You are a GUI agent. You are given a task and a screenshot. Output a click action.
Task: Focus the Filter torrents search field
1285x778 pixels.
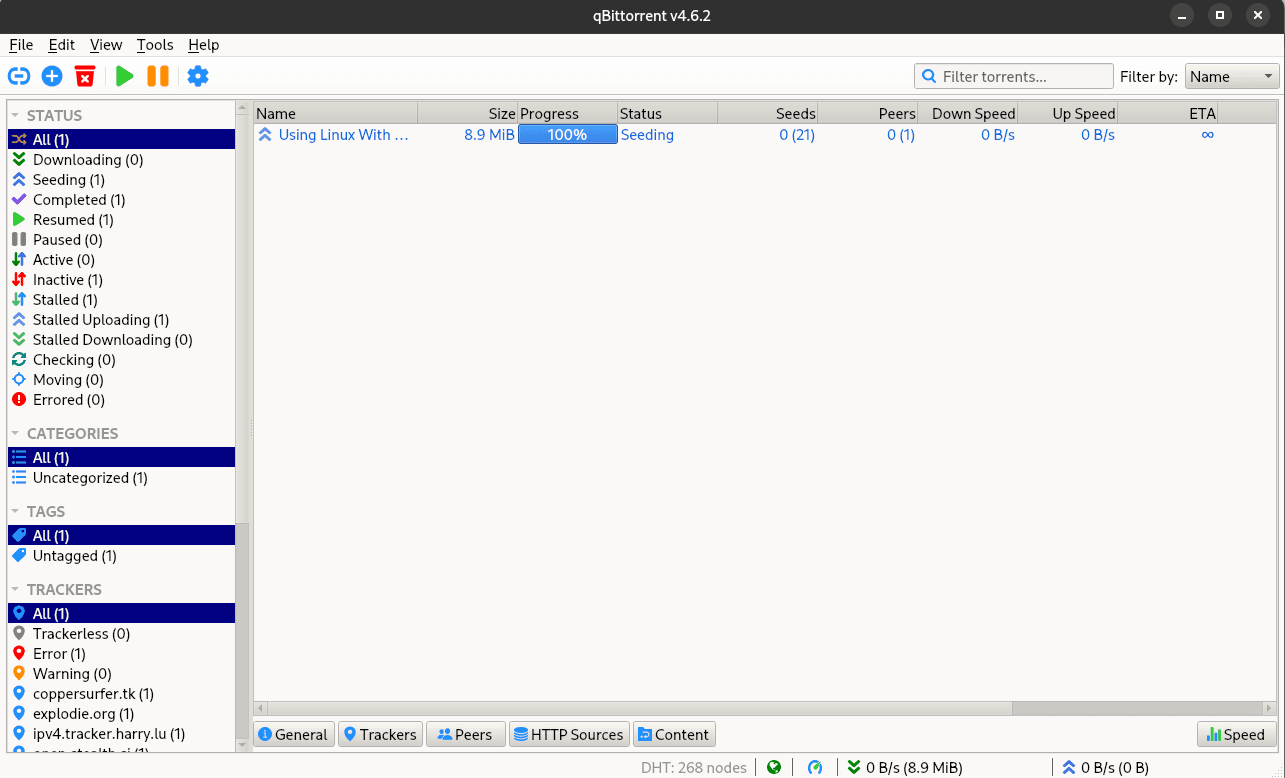click(1014, 76)
